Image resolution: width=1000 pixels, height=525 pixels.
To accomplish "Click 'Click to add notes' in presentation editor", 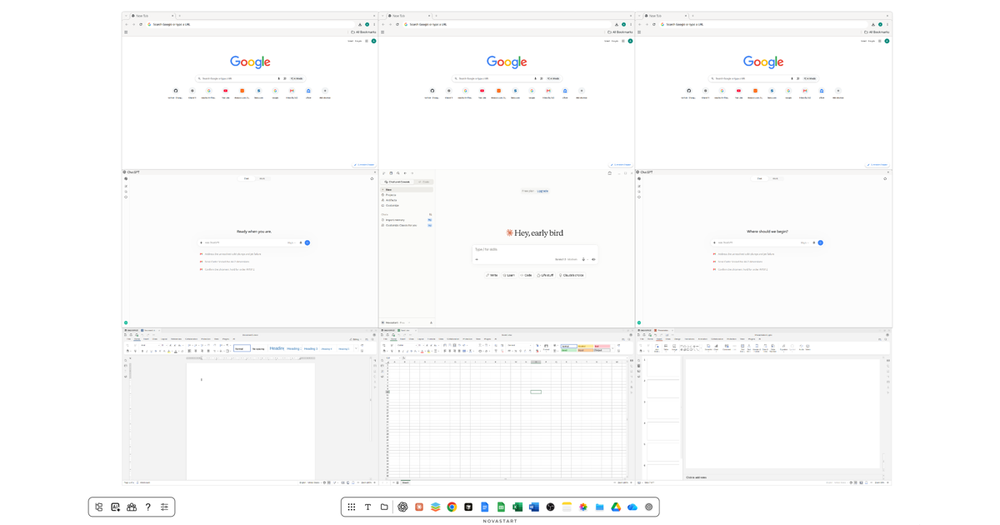I will point(696,477).
